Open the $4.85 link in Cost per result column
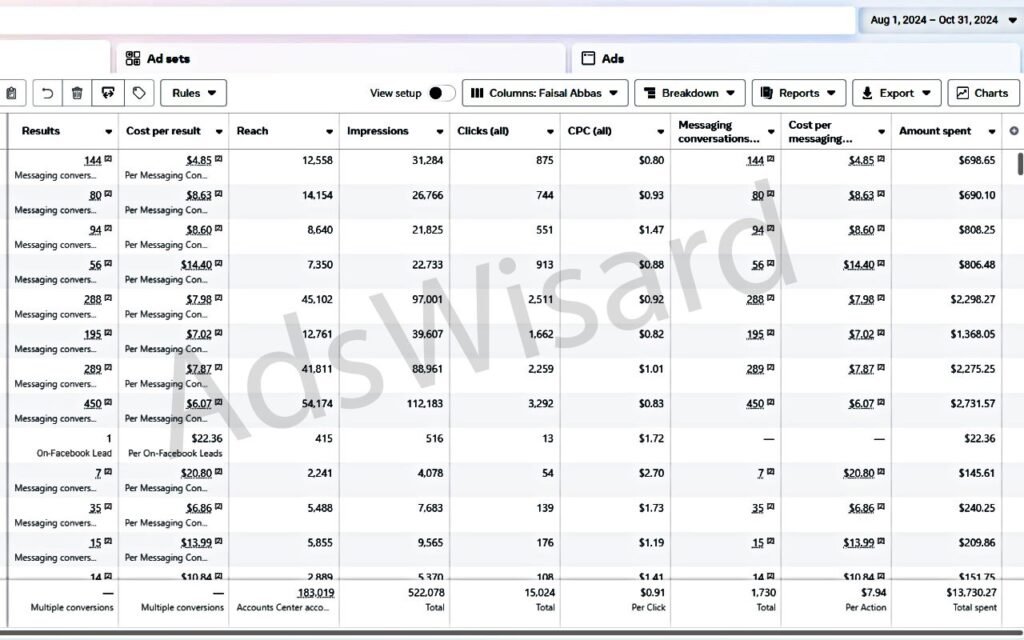The height and width of the screenshot is (640, 1024). pos(199,161)
